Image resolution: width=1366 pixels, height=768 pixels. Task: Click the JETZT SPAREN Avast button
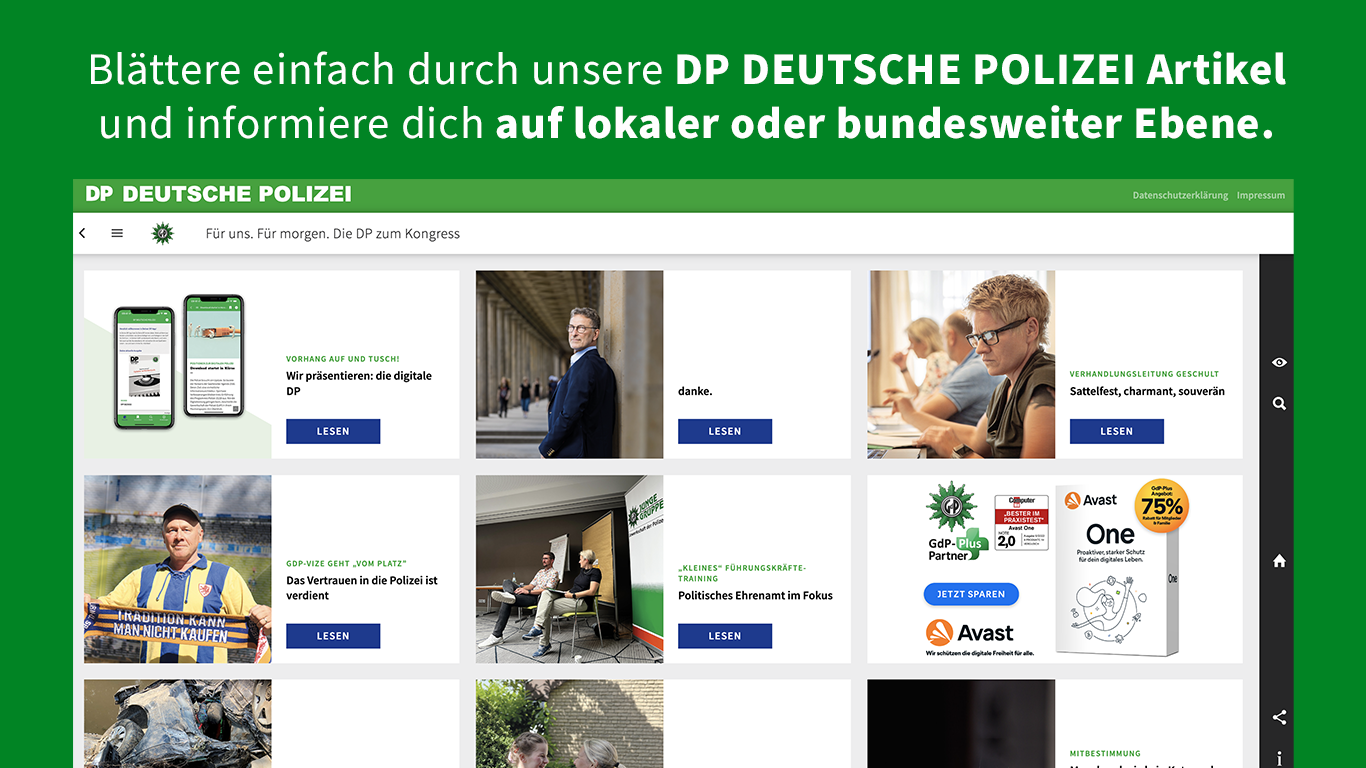971,594
